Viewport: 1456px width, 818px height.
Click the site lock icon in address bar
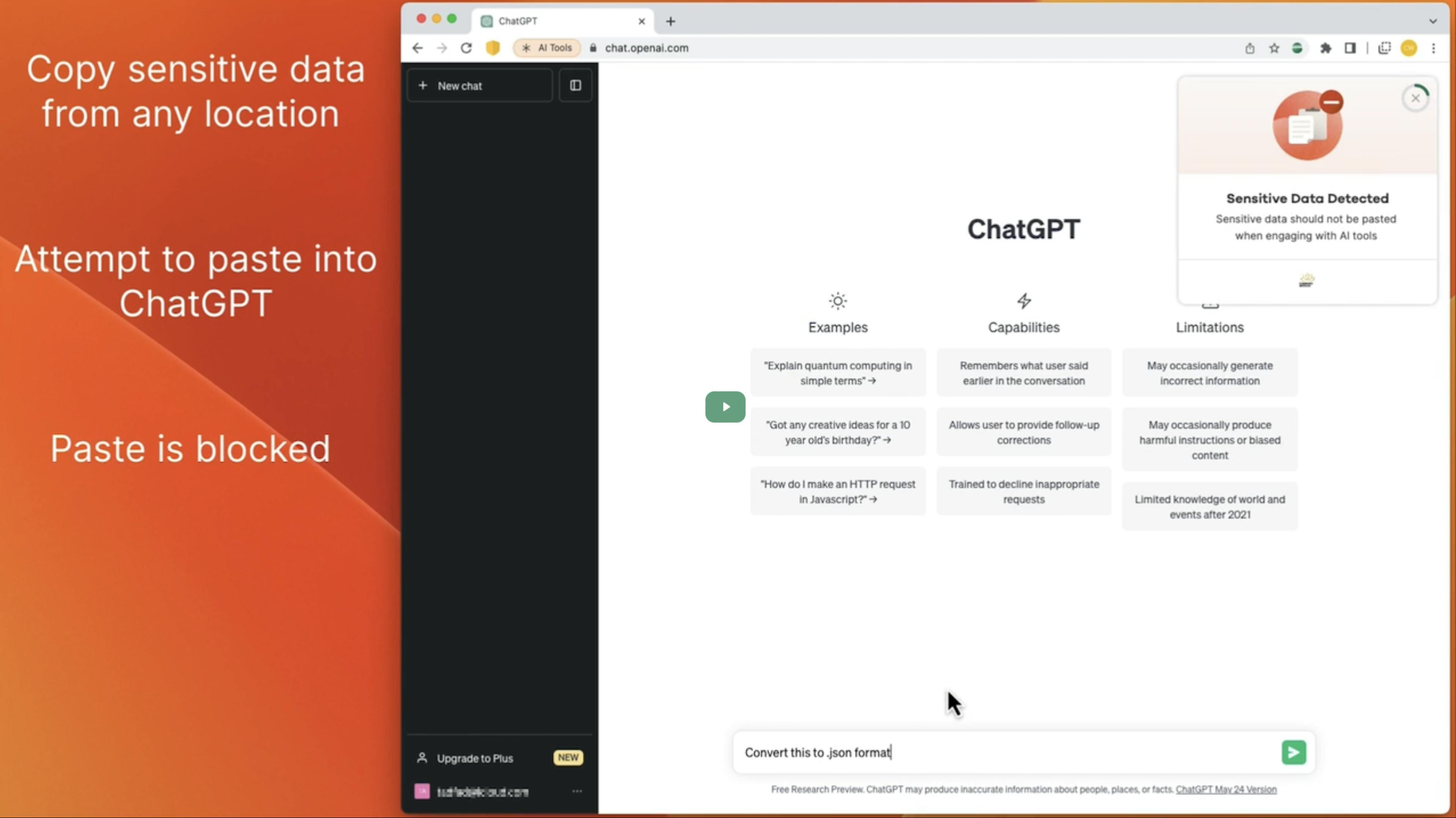(593, 48)
